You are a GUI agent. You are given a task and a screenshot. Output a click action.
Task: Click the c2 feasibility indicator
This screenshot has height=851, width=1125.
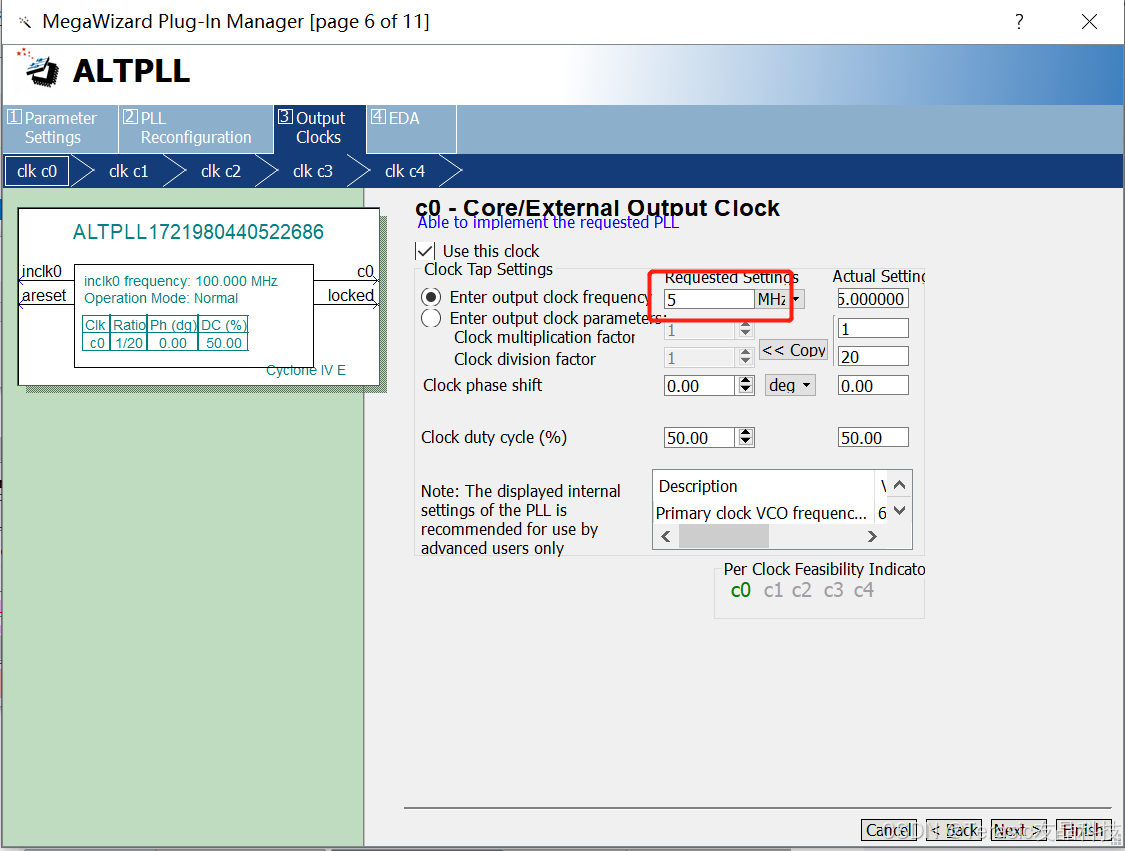point(801,591)
